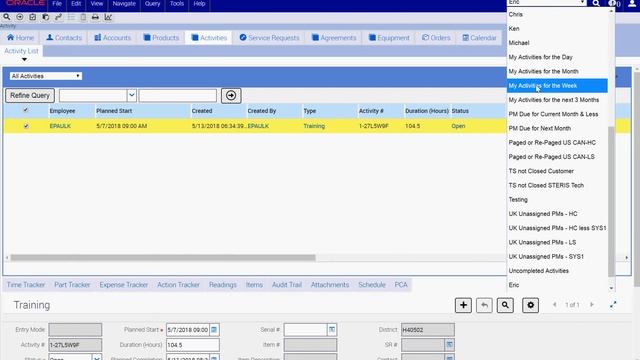Open the SR # pick icon
The height and width of the screenshot is (360, 640).
click(449, 345)
